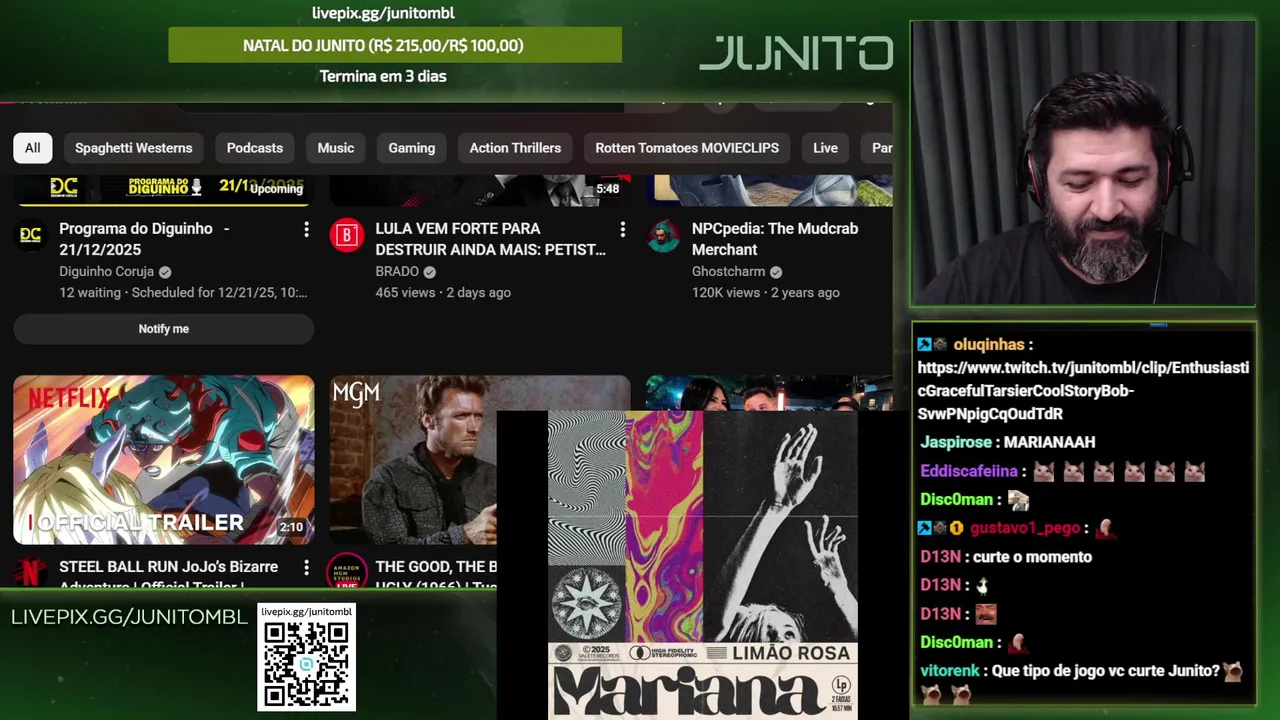Open options menu for STEEL BALL RUN video
The image size is (1280, 720).
(x=306, y=568)
